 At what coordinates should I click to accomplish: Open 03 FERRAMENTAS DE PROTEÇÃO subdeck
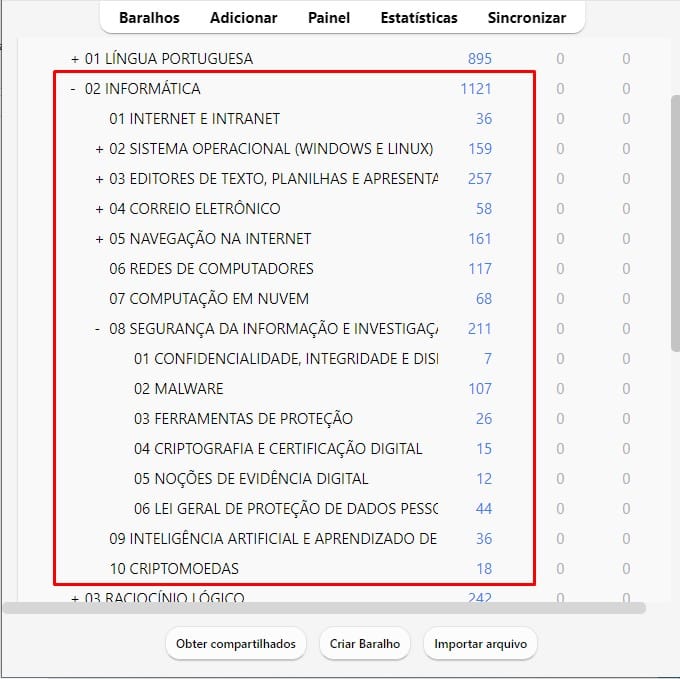click(243, 418)
